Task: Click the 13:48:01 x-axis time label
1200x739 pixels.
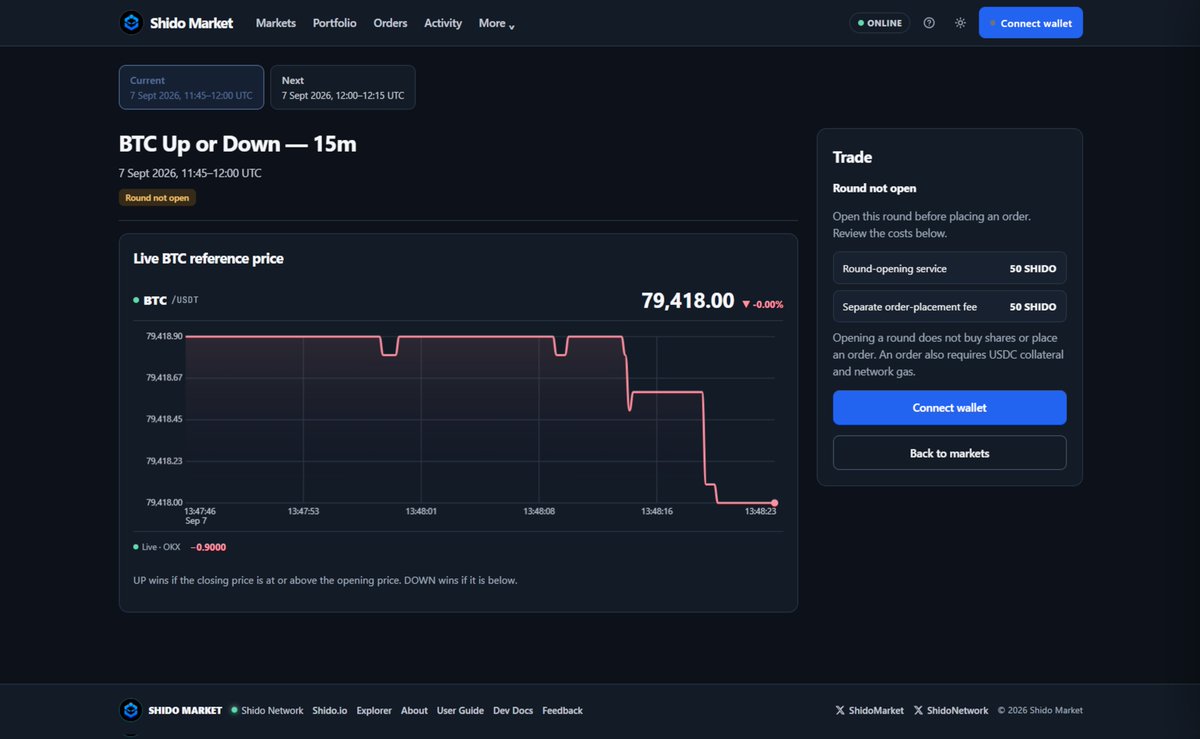Action: click(421, 511)
